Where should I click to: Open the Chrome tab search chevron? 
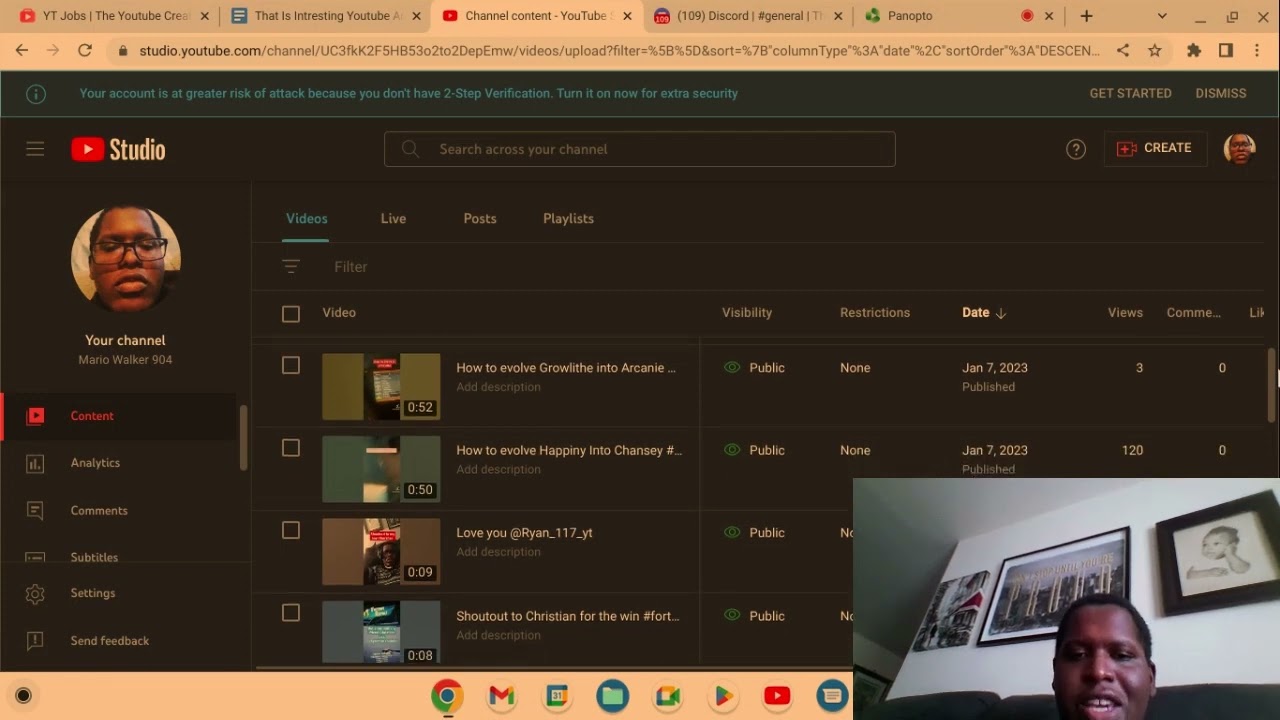tap(1162, 16)
